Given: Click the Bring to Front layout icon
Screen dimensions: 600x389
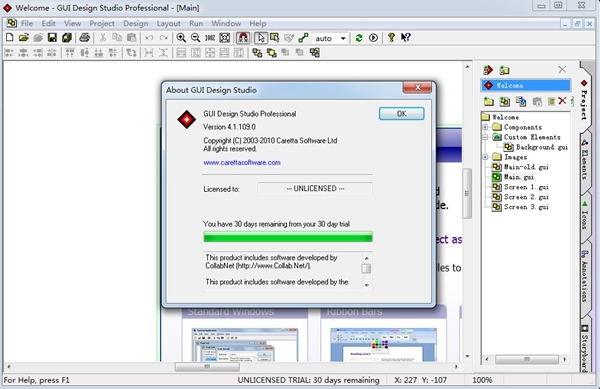Looking at the screenshot, I should 257,52.
